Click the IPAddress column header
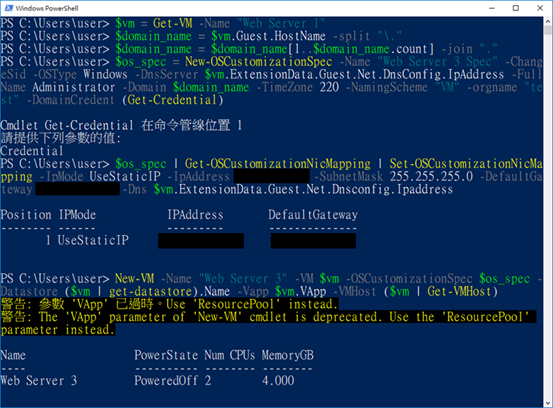Screen dimensions: 553x408 coord(195,215)
